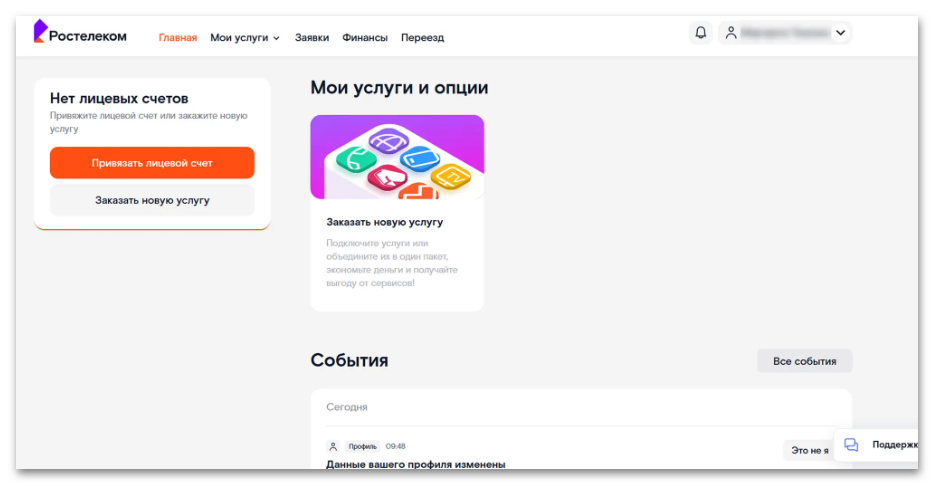Viewport: 934px width, 485px height.
Task: Click the pink TV icon in the services image
Action: (387, 177)
